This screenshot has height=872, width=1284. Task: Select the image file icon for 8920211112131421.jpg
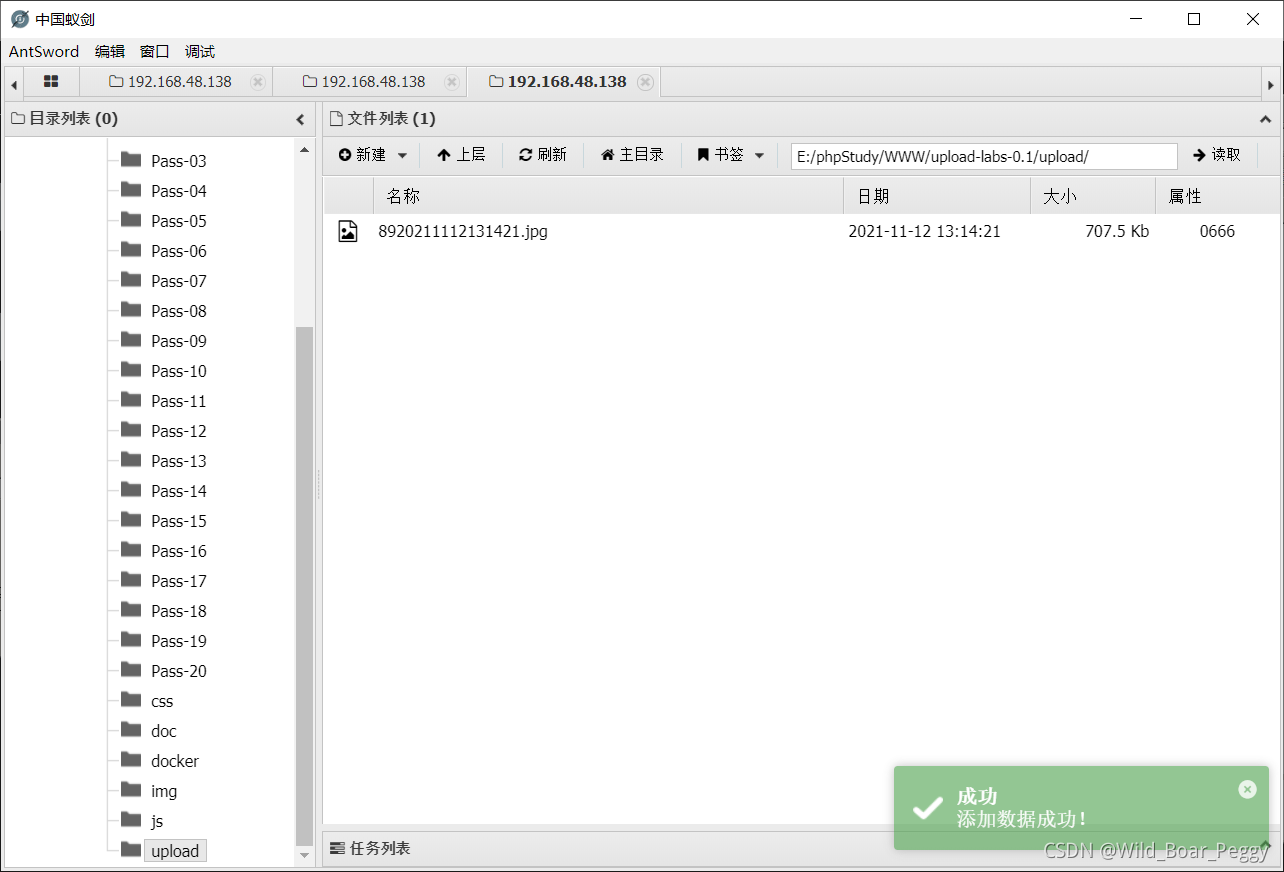(x=348, y=232)
